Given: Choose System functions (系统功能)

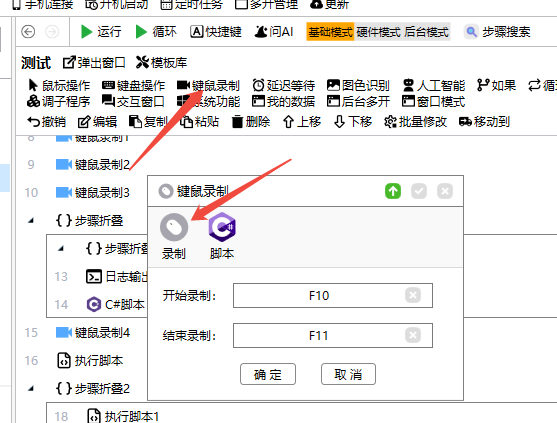Looking at the screenshot, I should pyautogui.click(x=209, y=102).
